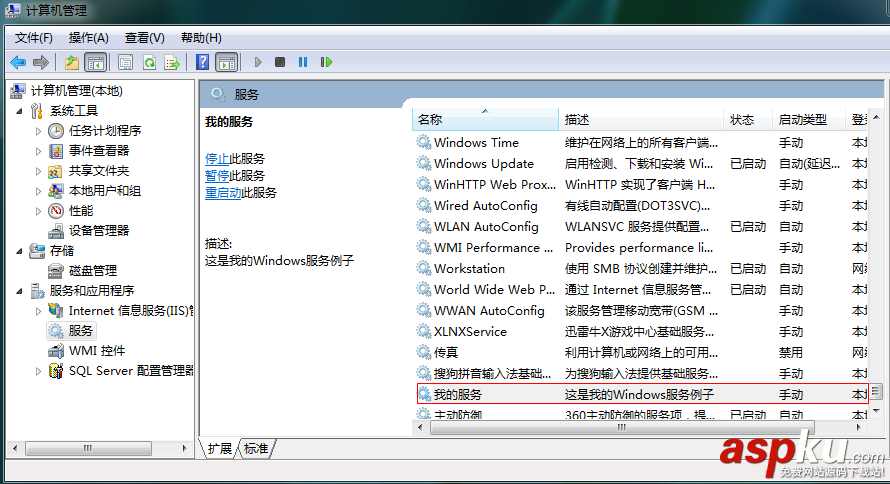Click the Pause service toolbar icon
This screenshot has height=484, width=890.
[303, 62]
